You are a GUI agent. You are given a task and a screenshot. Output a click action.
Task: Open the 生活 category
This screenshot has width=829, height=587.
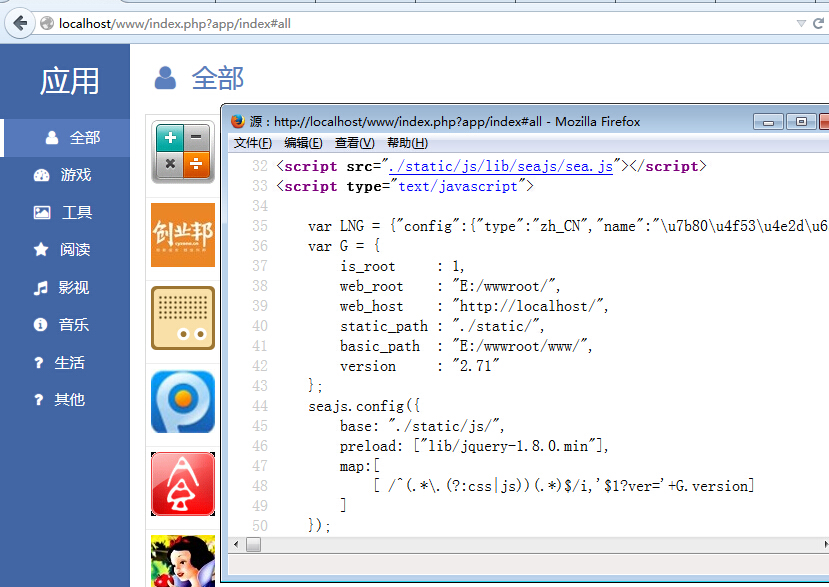click(65, 363)
